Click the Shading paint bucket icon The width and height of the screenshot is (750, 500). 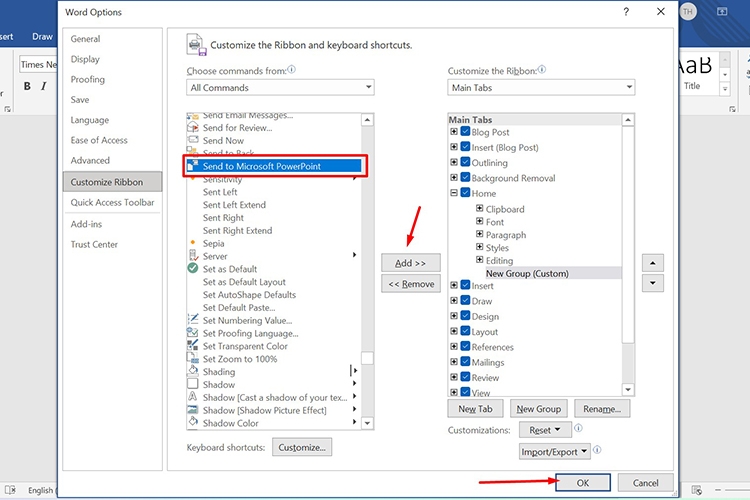193,371
